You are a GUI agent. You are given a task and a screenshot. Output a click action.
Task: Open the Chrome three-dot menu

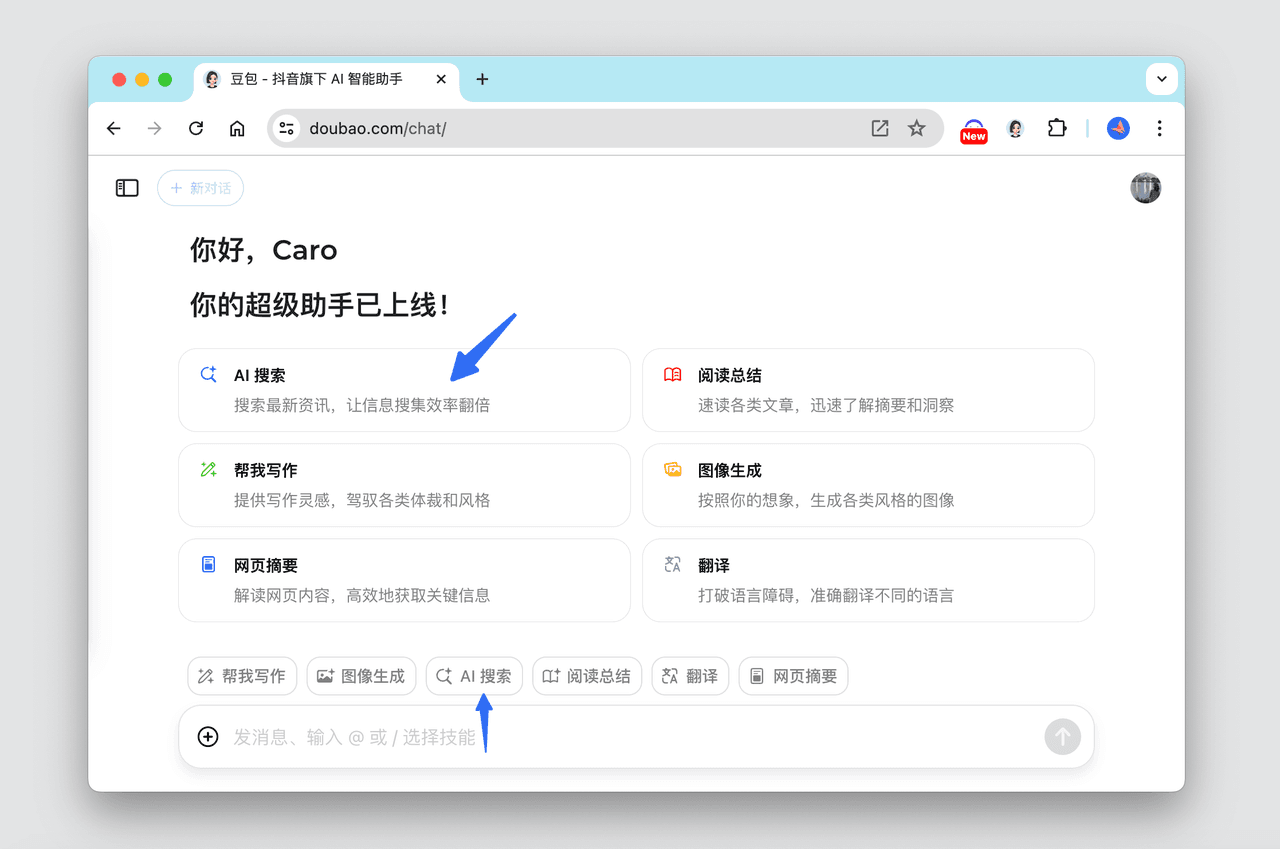(x=1159, y=128)
